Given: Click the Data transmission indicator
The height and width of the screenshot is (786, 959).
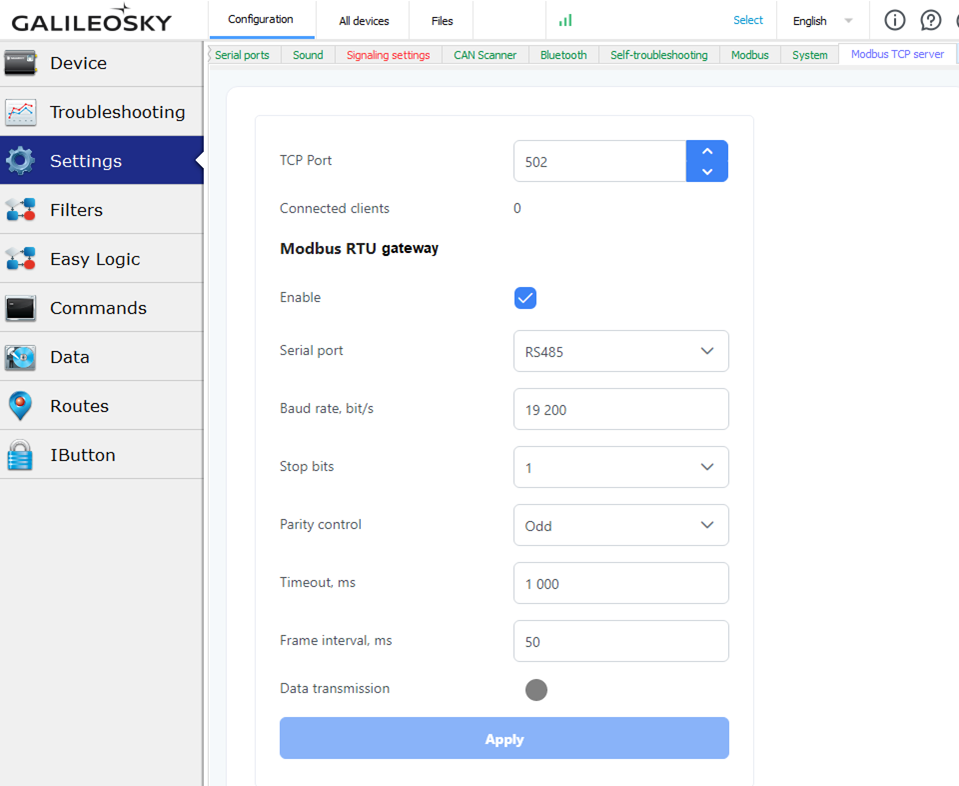Looking at the screenshot, I should (536, 690).
